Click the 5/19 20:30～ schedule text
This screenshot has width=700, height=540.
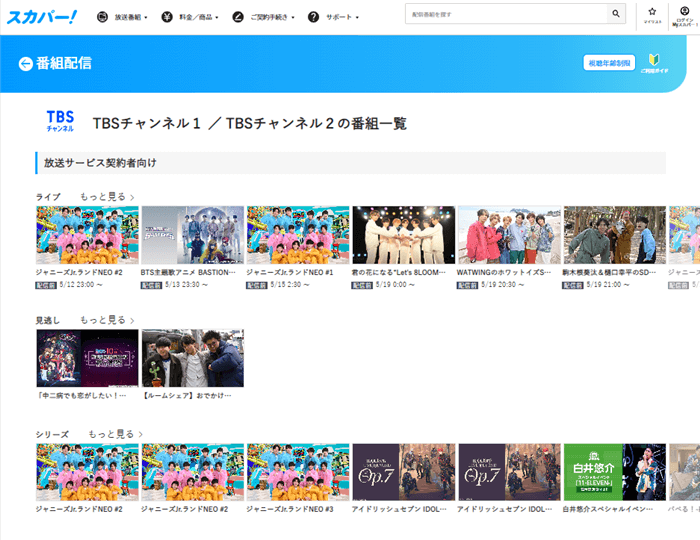point(502,285)
